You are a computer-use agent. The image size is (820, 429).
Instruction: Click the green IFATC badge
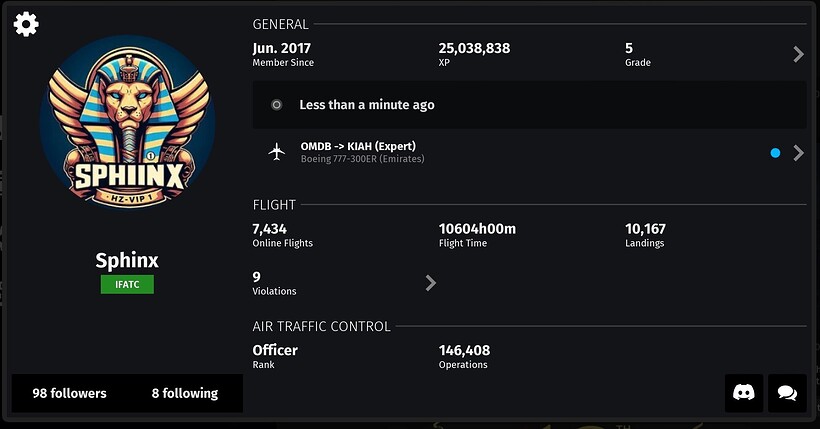[127, 285]
